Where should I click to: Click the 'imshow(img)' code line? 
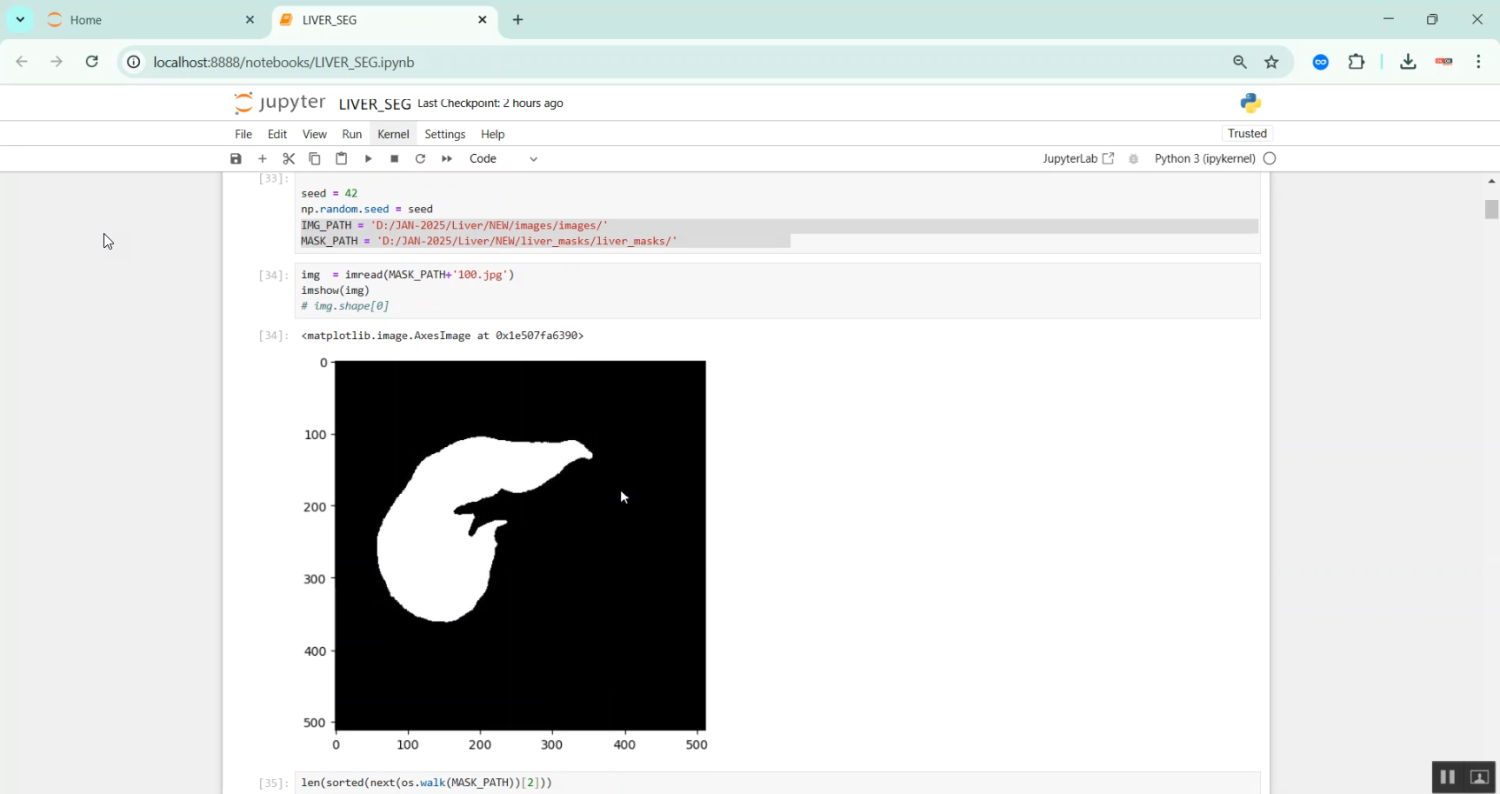pyautogui.click(x=336, y=291)
